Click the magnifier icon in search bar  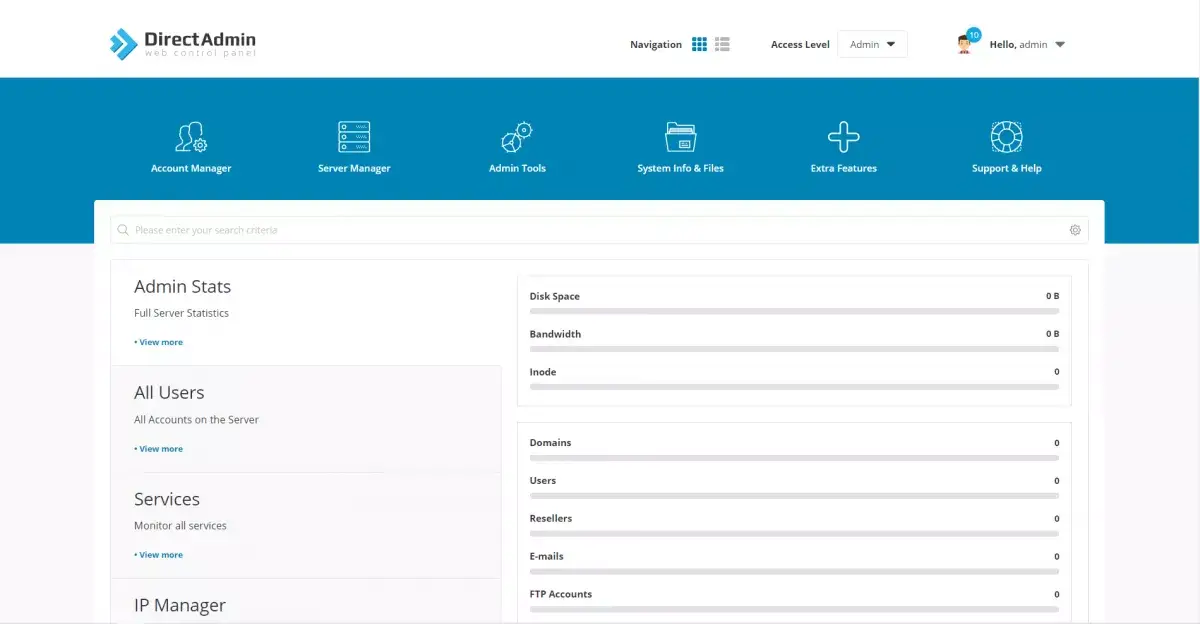[x=123, y=230]
